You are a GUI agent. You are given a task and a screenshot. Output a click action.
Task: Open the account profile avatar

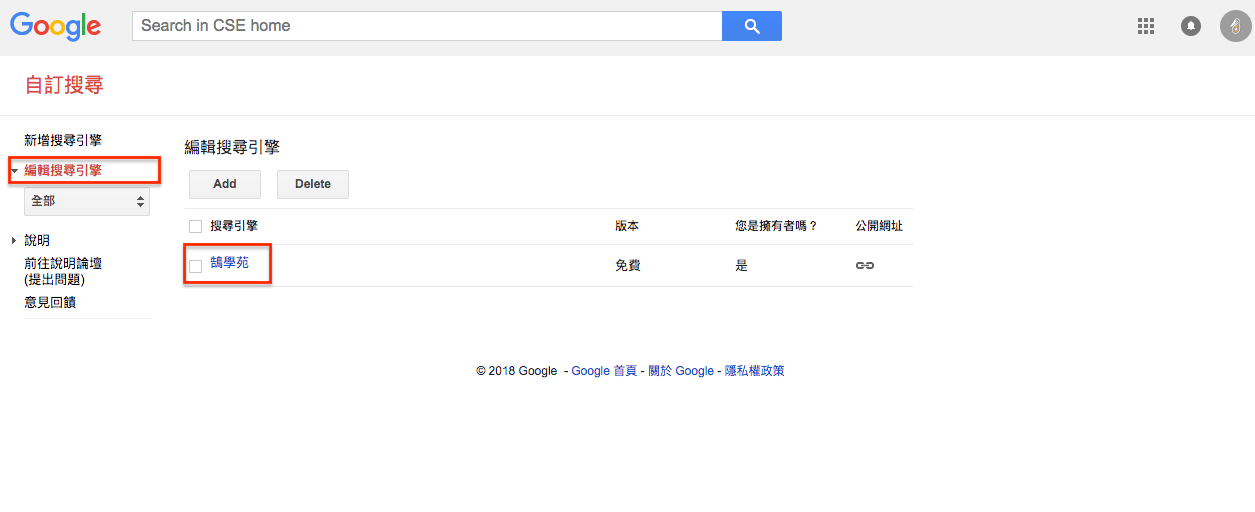coord(1235,26)
